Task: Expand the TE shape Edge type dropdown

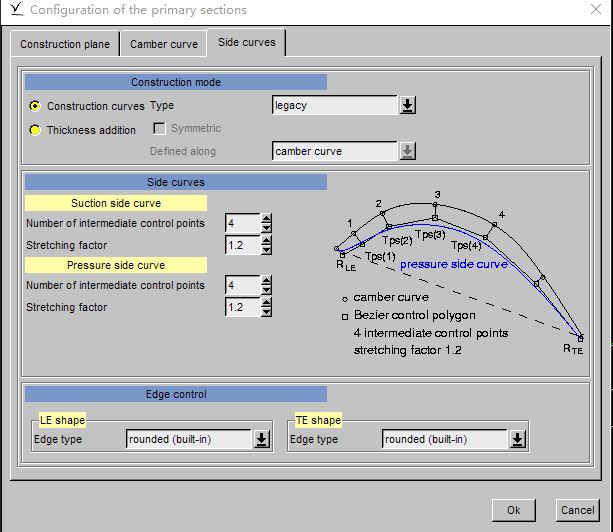Action: [517, 439]
